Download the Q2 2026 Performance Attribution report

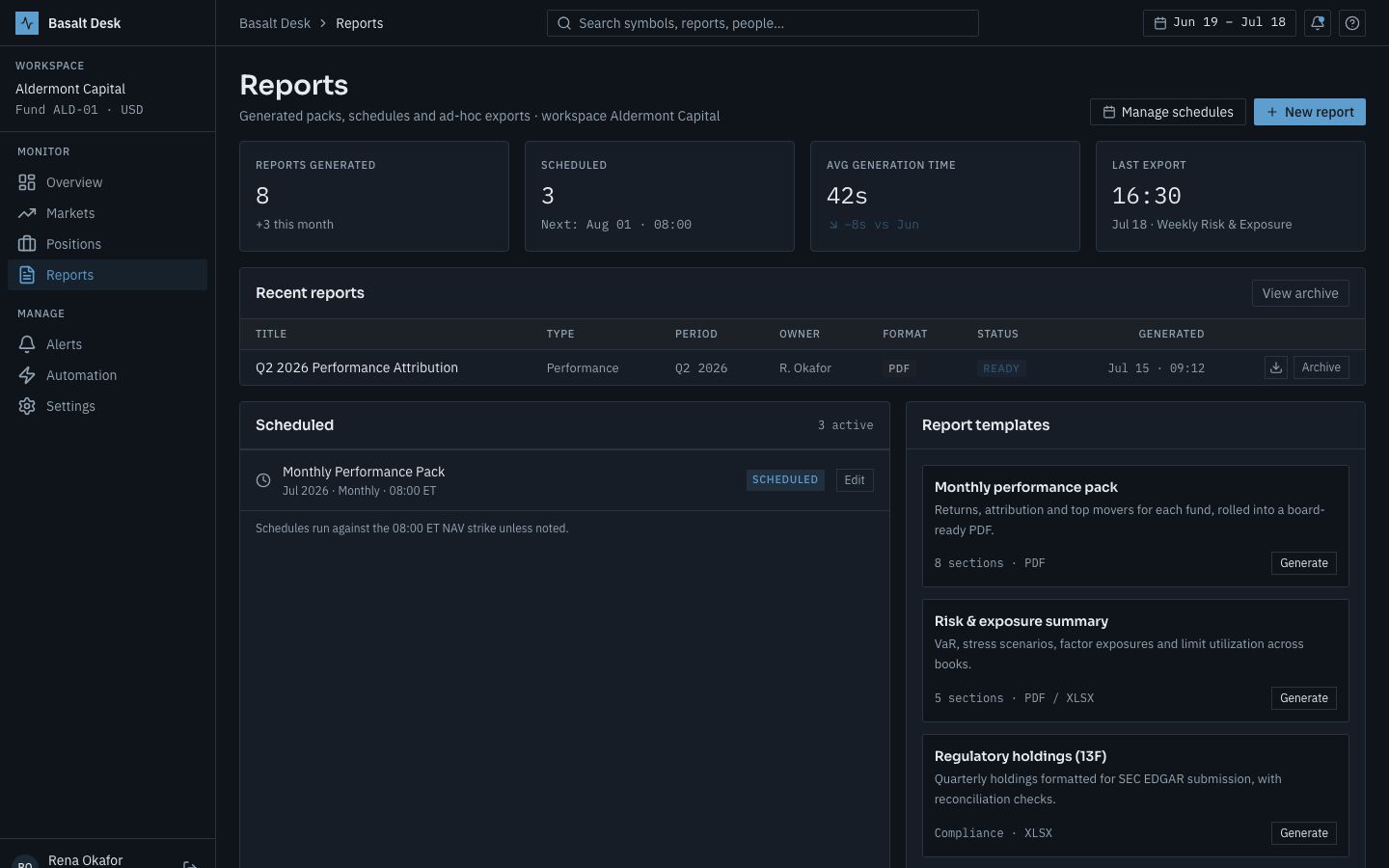pyautogui.click(x=1276, y=367)
